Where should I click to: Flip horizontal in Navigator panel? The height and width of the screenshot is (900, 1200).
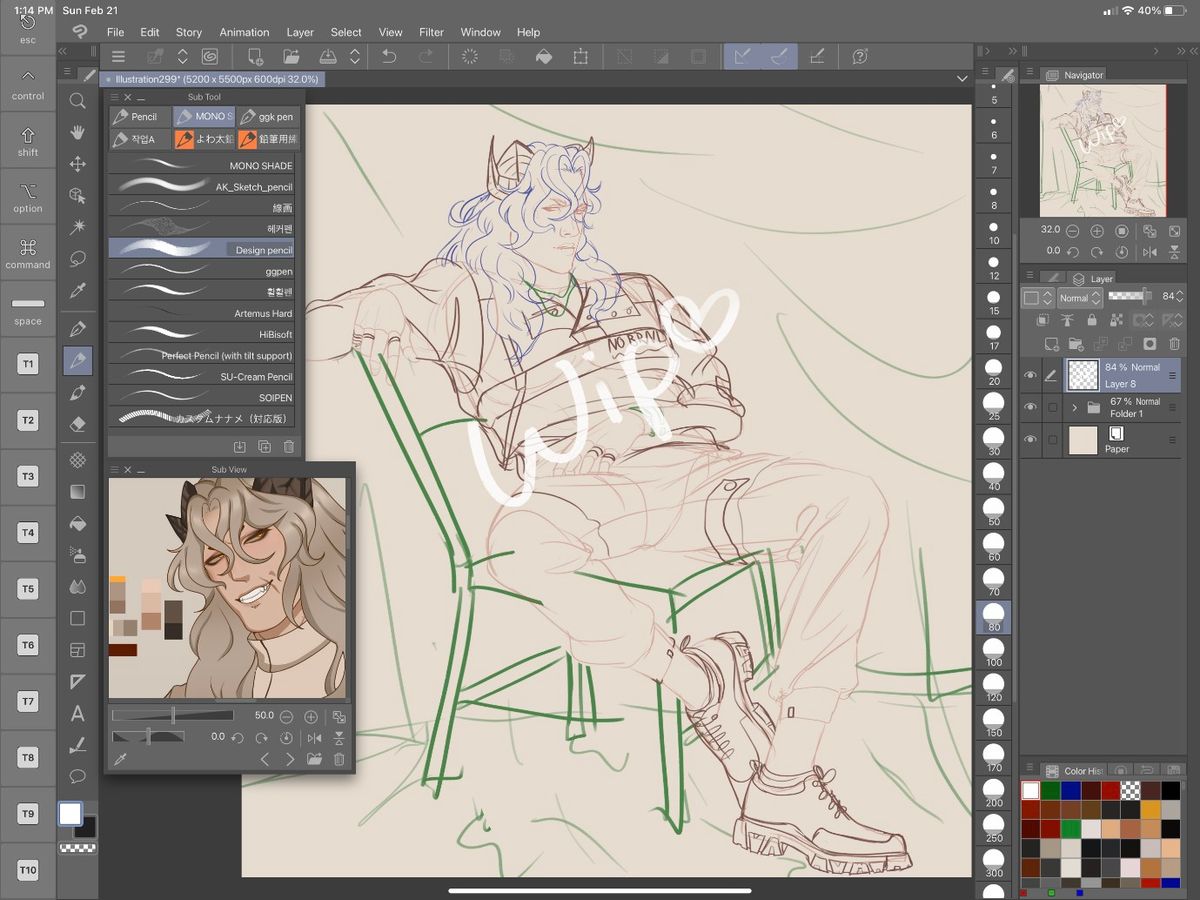coord(1149,251)
